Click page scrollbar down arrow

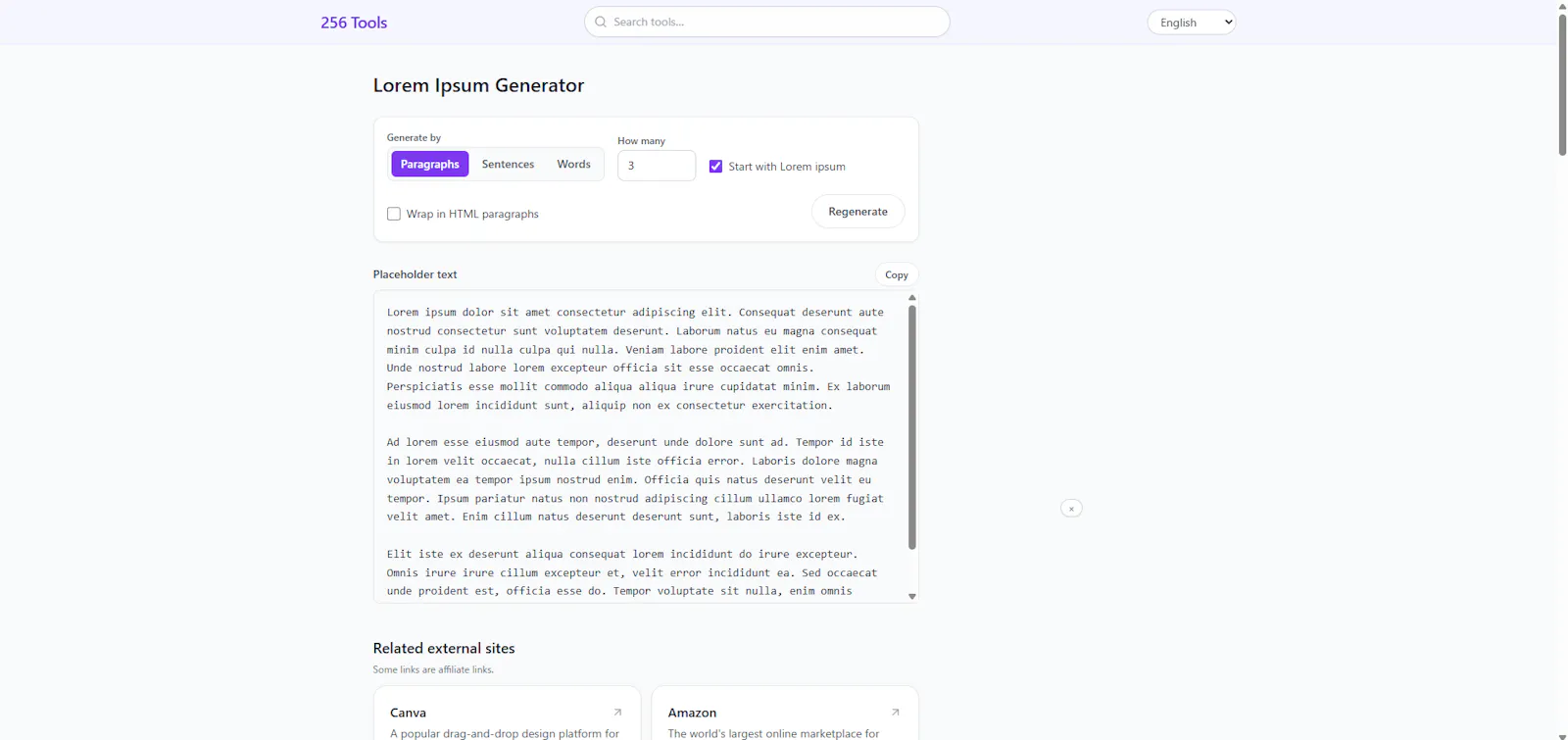coord(1562,735)
